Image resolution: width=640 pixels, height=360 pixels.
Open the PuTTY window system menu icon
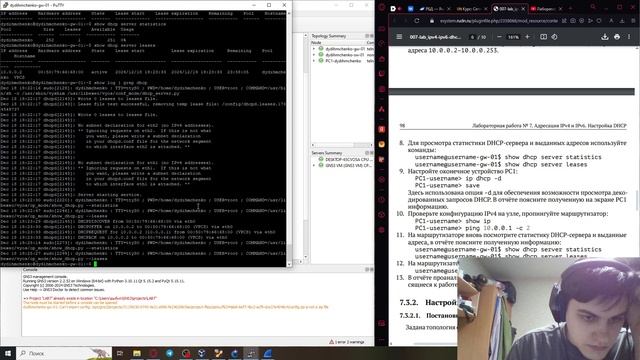pos(5,5)
